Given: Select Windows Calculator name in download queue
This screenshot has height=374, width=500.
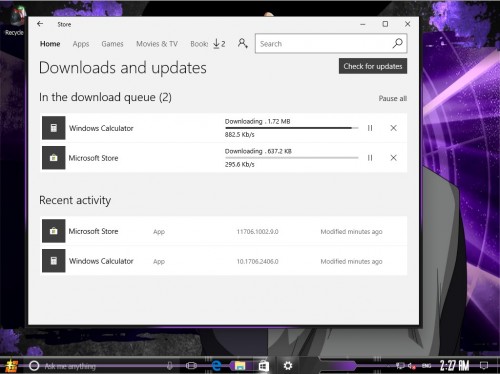Looking at the screenshot, I should pos(101,128).
